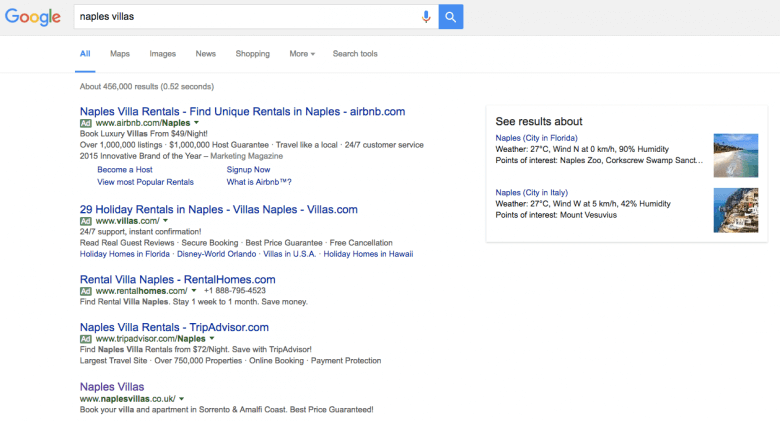Open View most Popular Rentals sitelink

click(145, 182)
